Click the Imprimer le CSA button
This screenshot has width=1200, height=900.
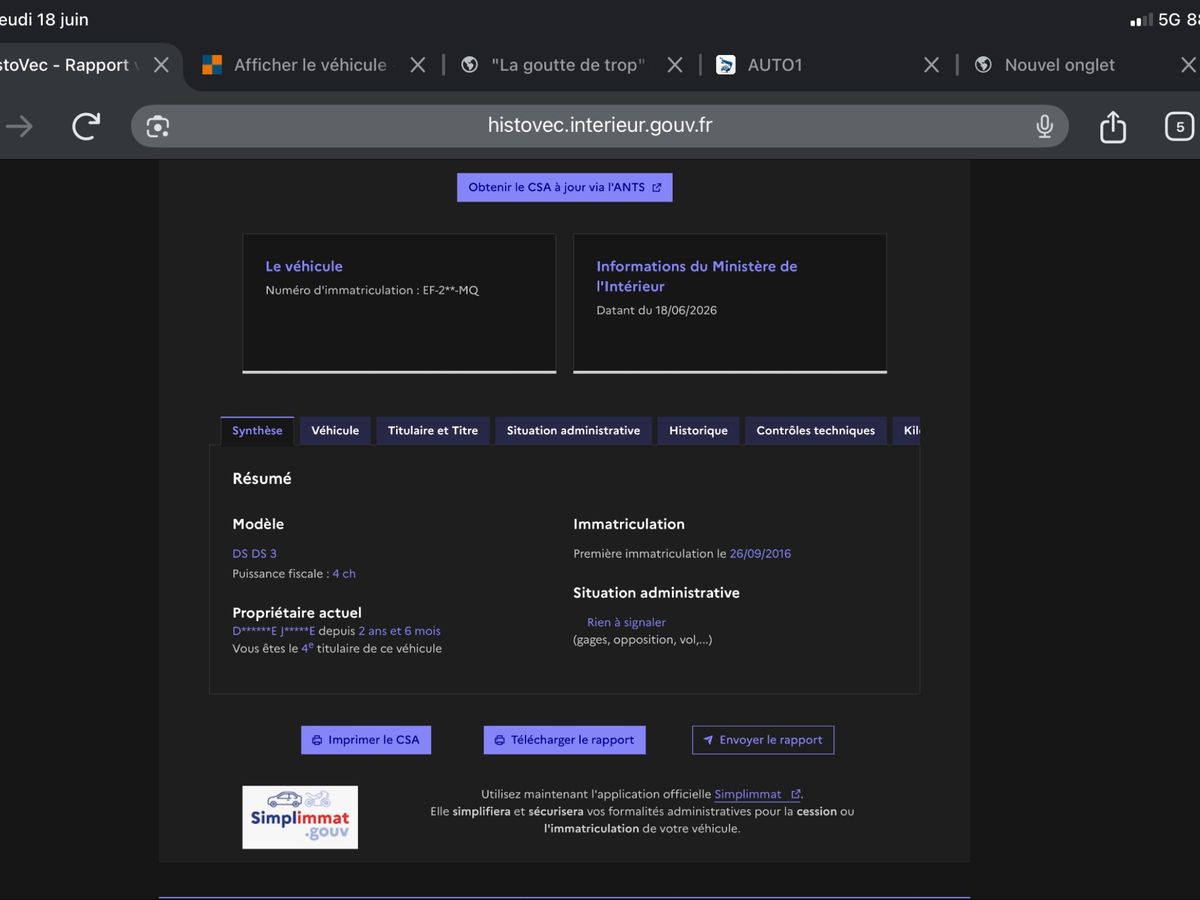(x=366, y=740)
